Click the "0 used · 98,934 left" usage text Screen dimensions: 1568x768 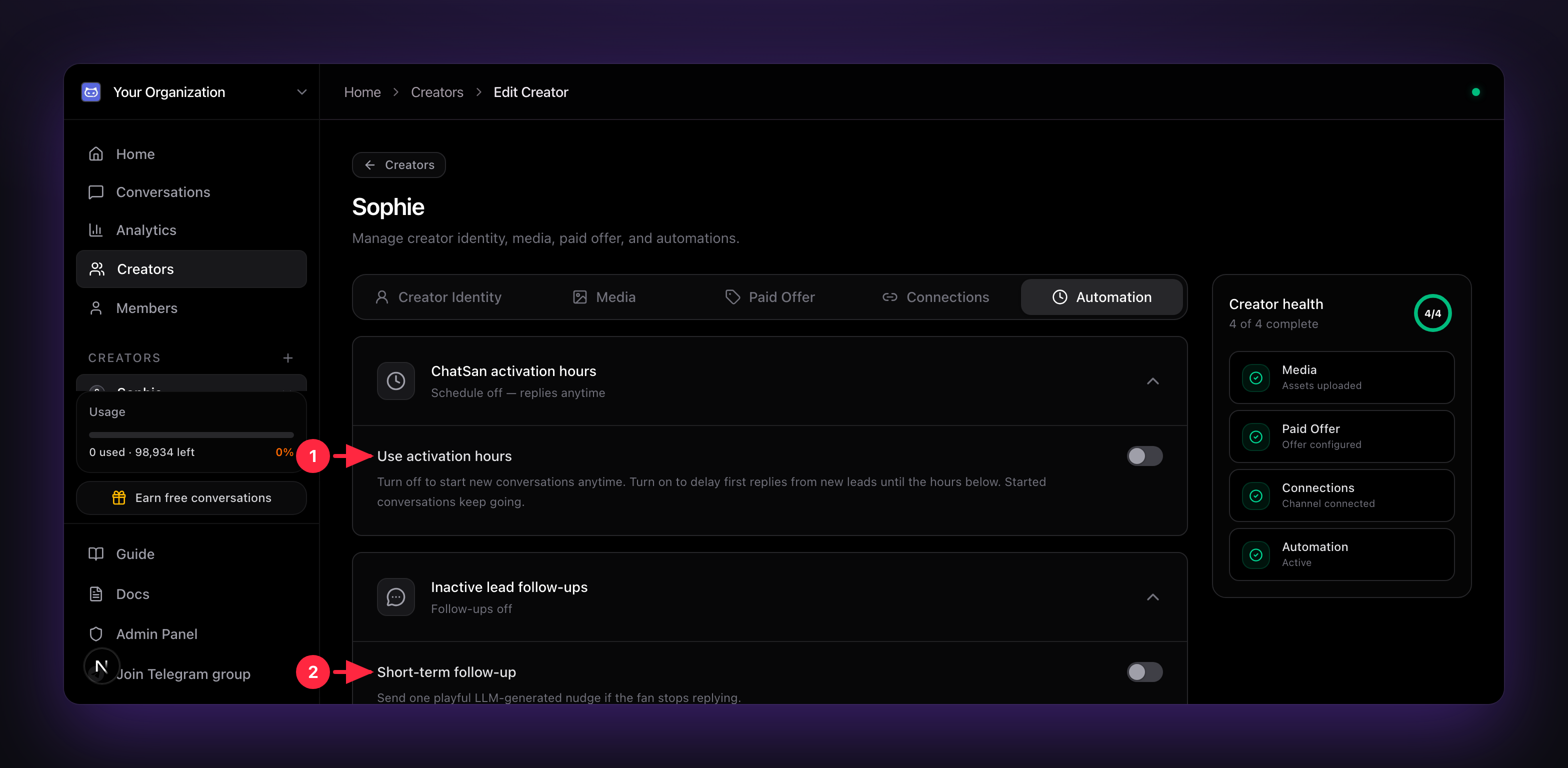point(142,452)
